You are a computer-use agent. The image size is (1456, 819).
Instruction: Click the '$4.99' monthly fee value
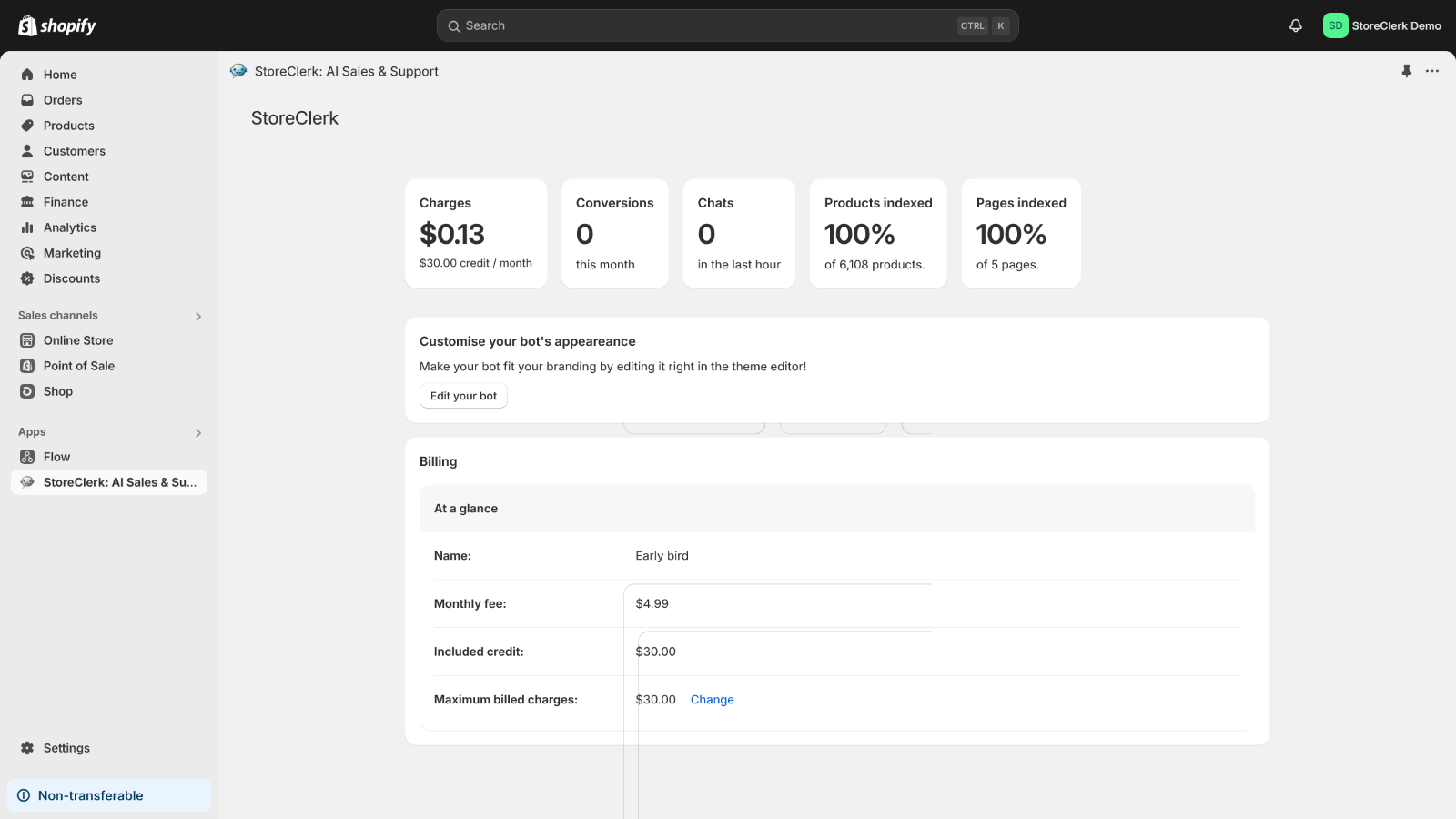coord(652,603)
